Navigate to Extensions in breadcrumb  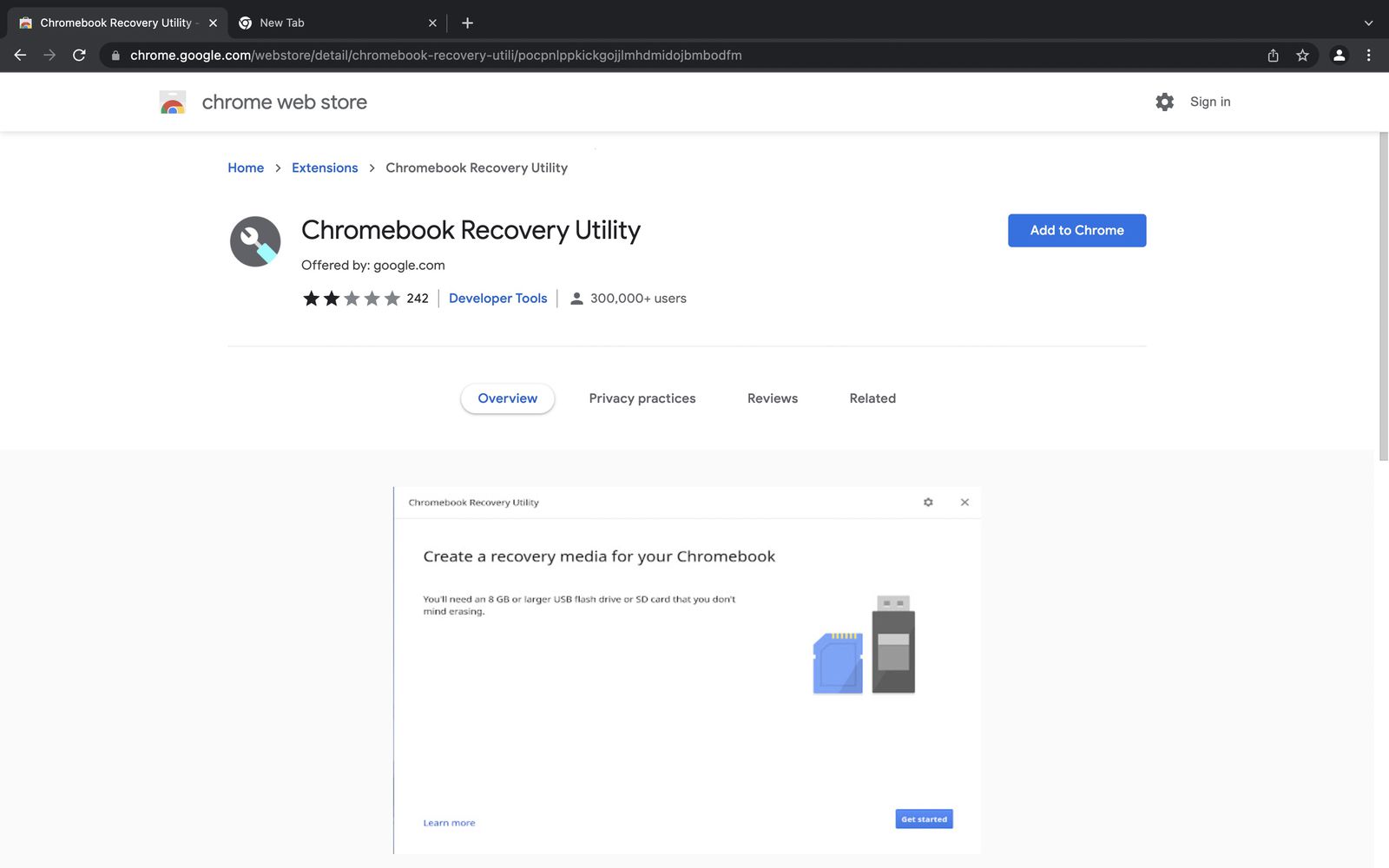click(325, 168)
